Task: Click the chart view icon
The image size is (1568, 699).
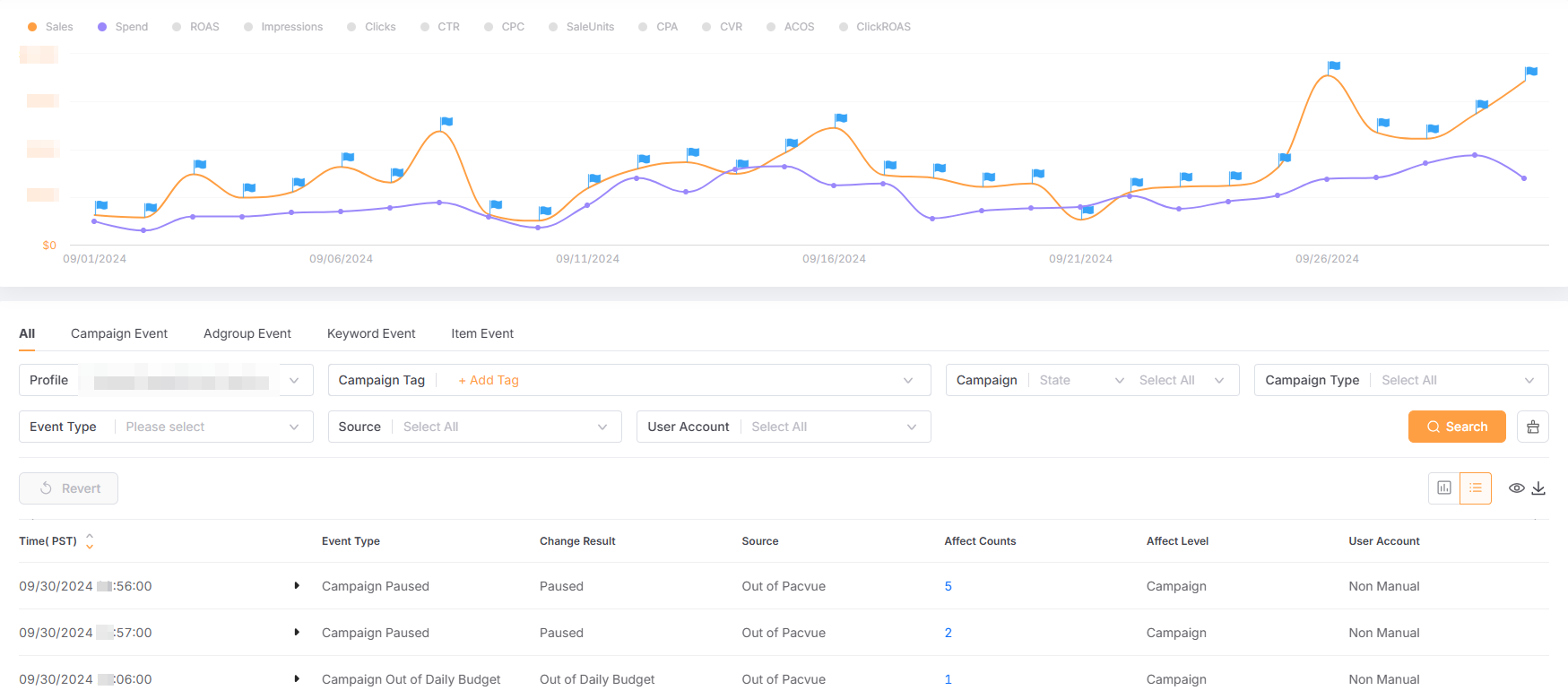Action: (x=1443, y=488)
